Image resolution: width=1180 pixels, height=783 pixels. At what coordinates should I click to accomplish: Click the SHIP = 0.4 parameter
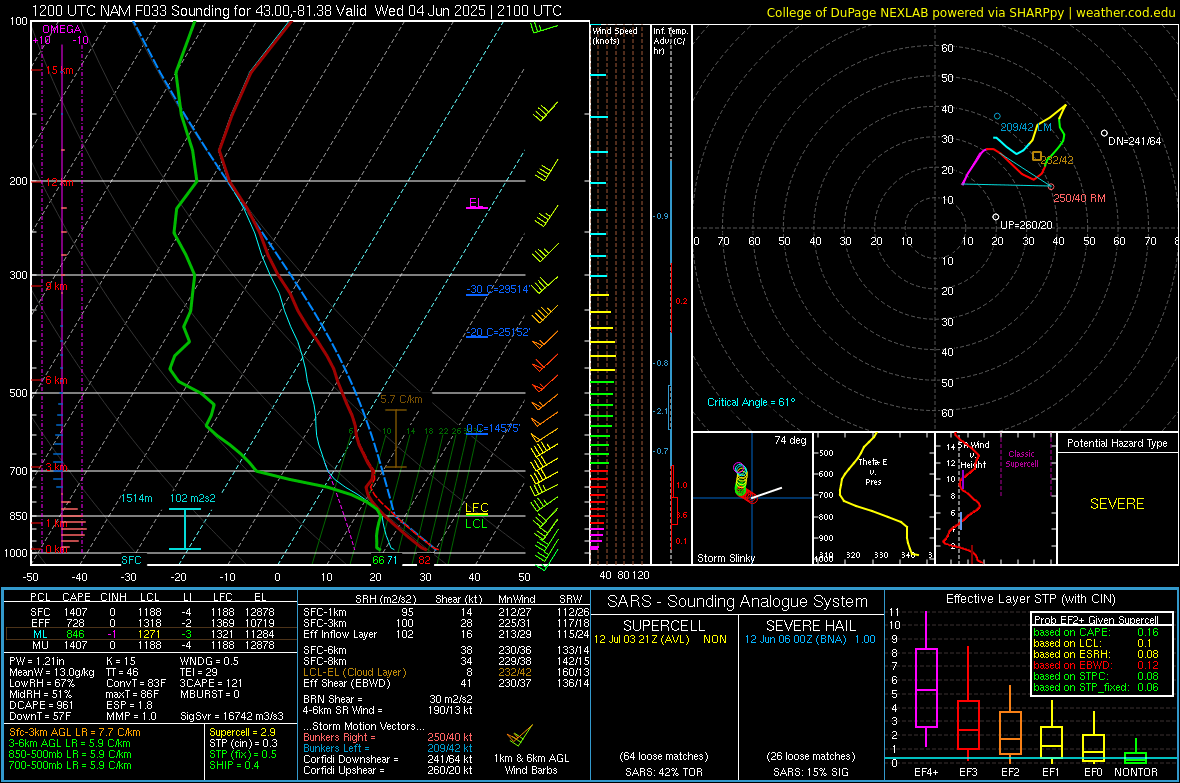(x=234, y=765)
